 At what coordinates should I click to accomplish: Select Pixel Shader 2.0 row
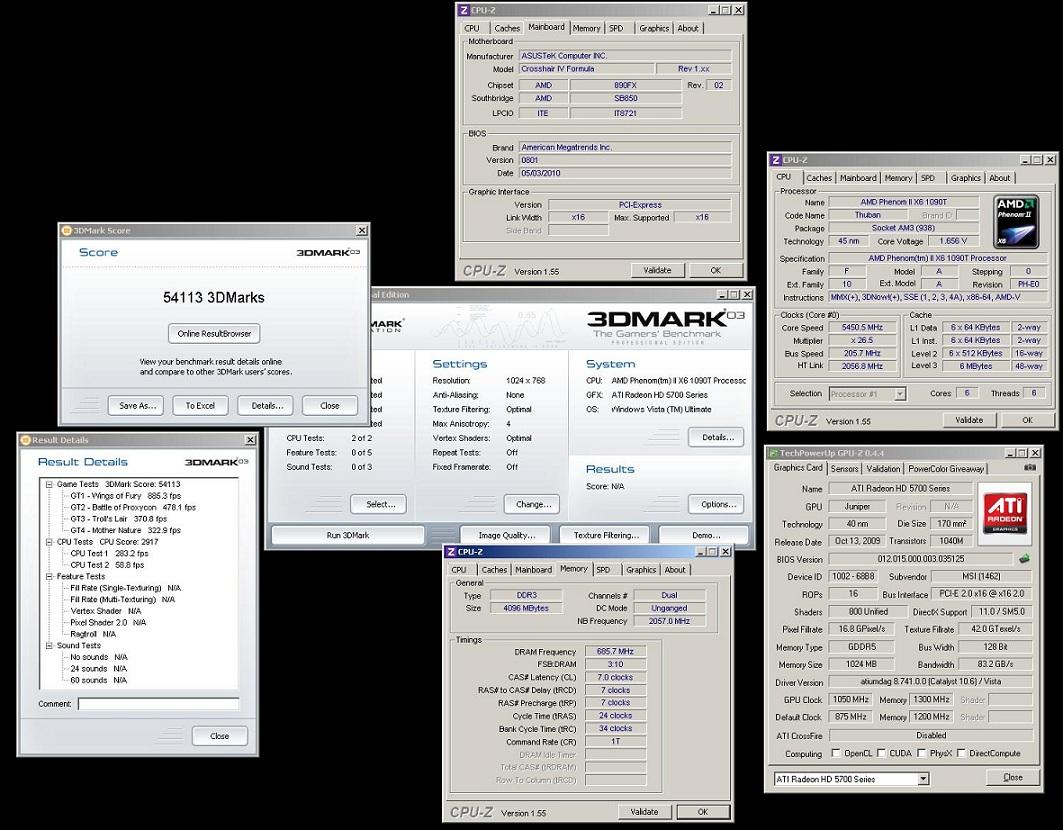coord(108,622)
